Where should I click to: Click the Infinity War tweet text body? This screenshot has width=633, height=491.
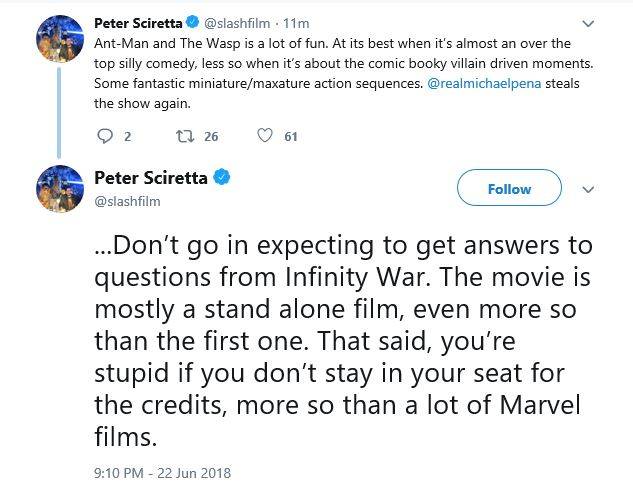coord(340,340)
